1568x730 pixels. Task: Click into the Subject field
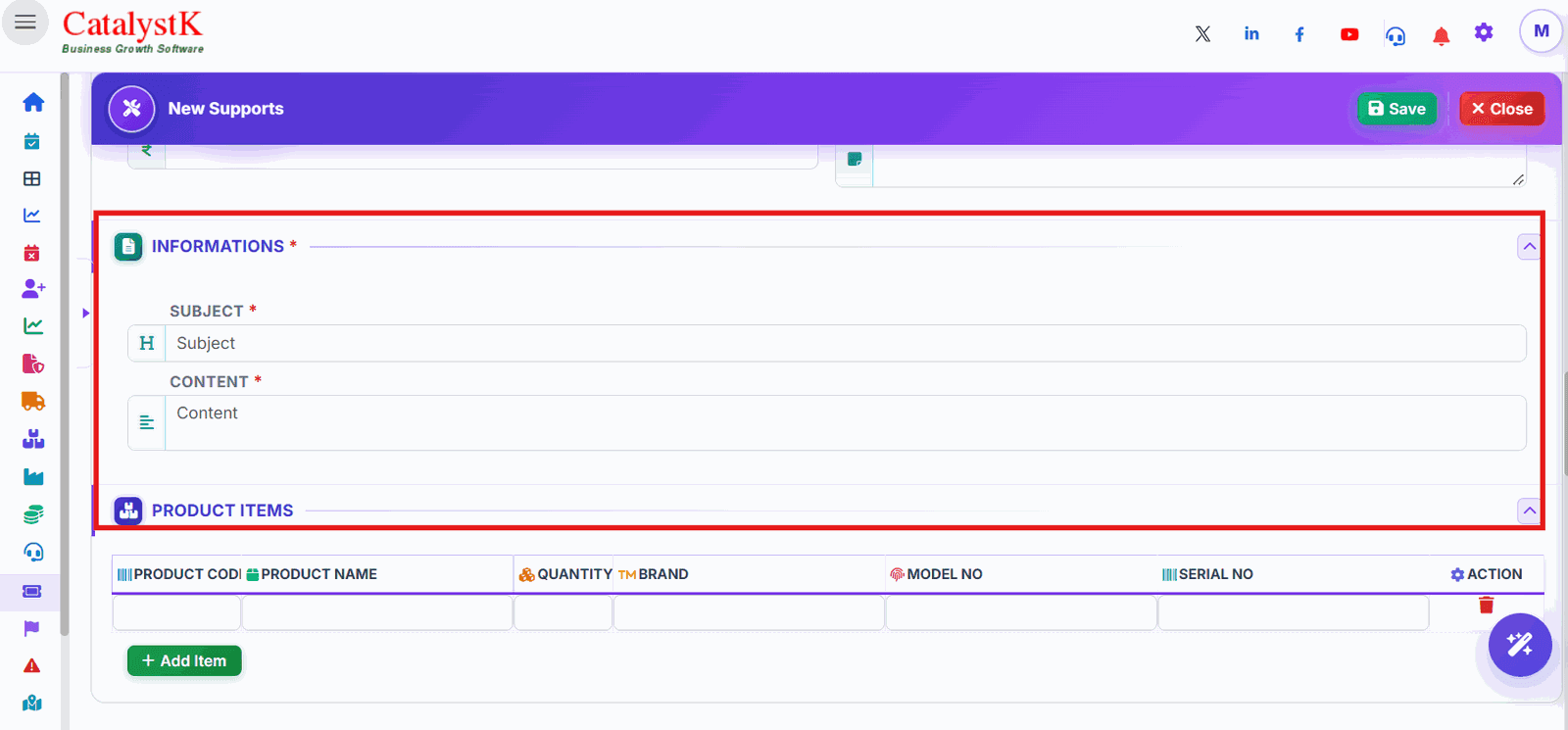845,343
